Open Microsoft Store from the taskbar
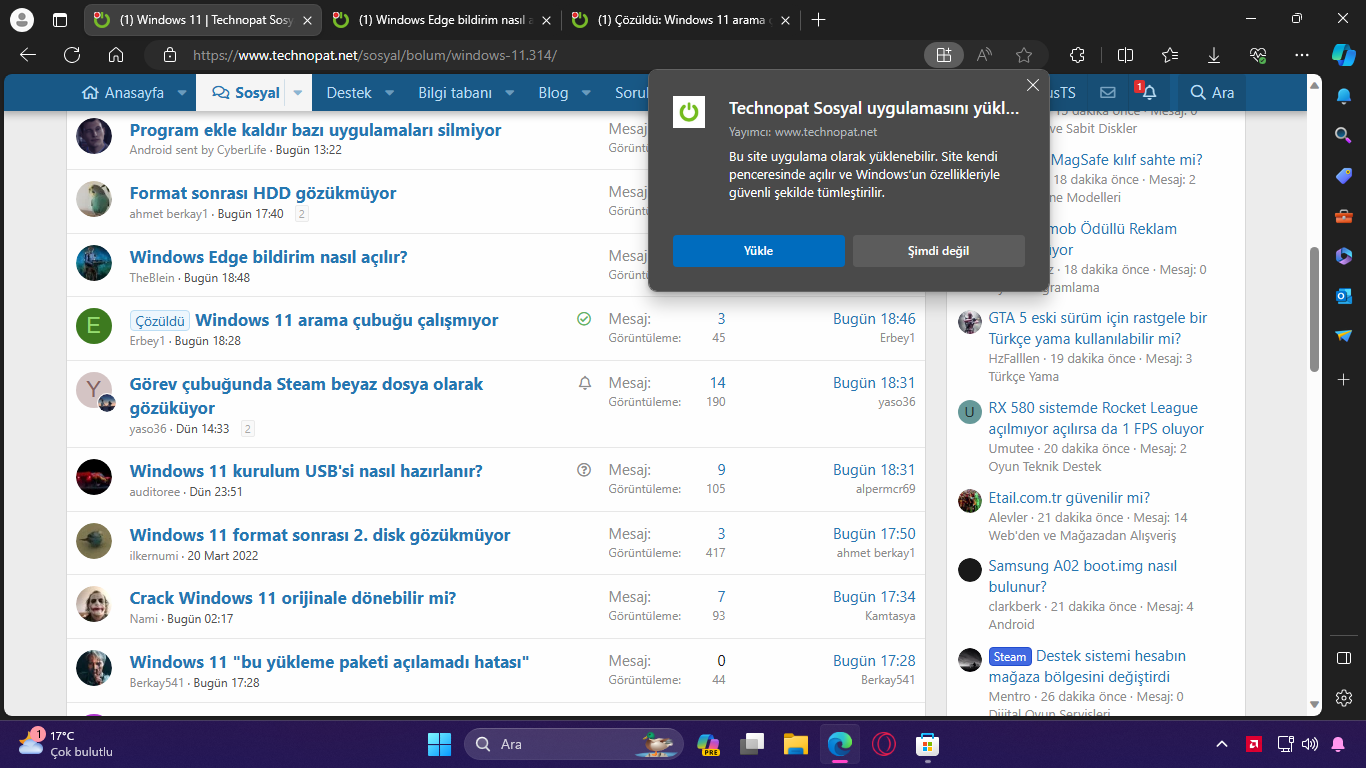Viewport: 1366px width, 768px height. 927,744
